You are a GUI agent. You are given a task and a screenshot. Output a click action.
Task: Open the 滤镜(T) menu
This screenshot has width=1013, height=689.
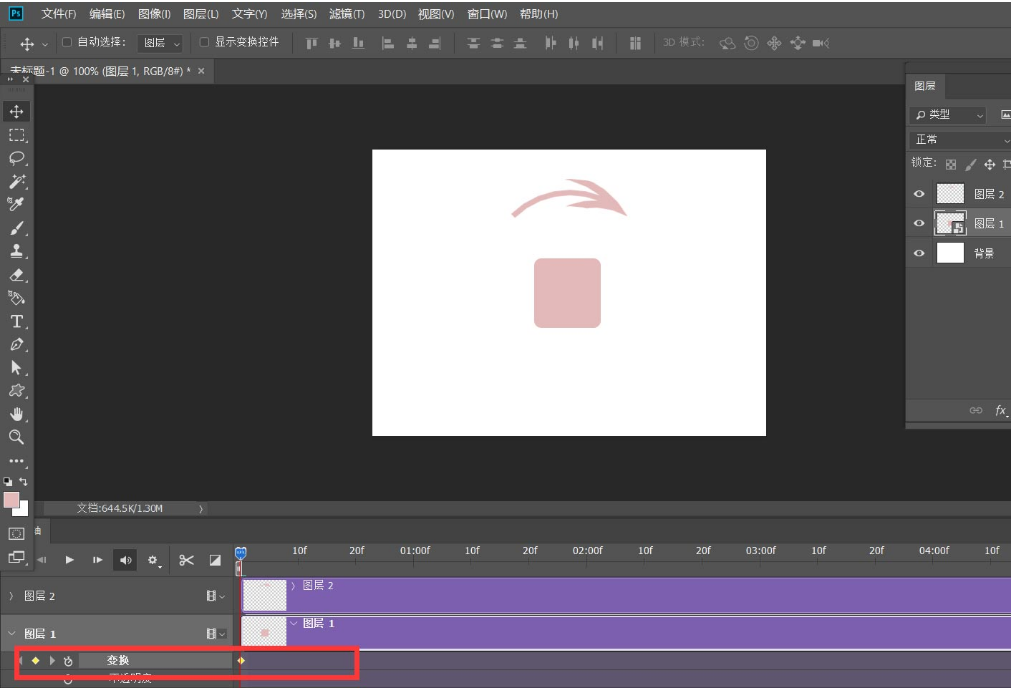[x=347, y=14]
